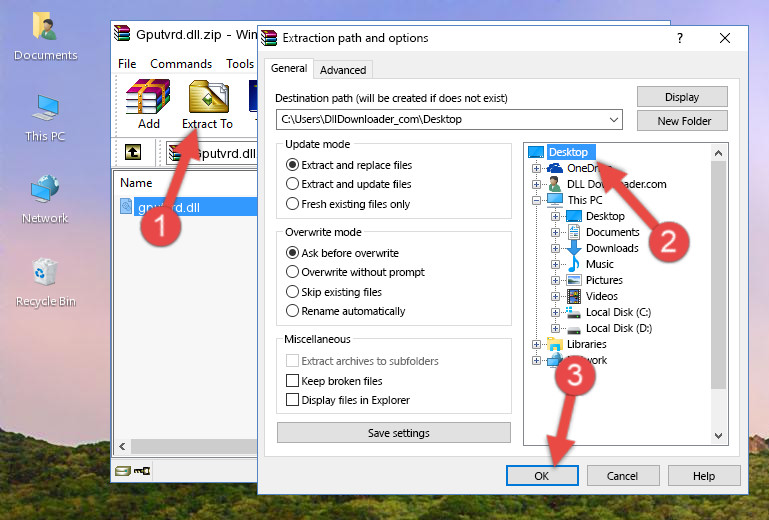
Task: Open the destination path dropdown arrow
Action: pos(614,120)
